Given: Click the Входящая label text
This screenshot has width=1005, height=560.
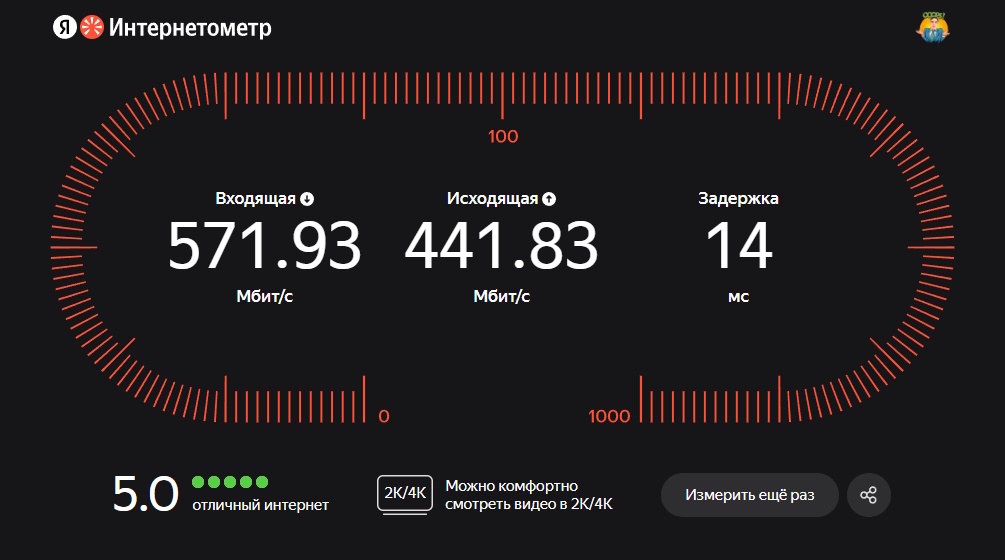Looking at the screenshot, I should click(x=255, y=199).
